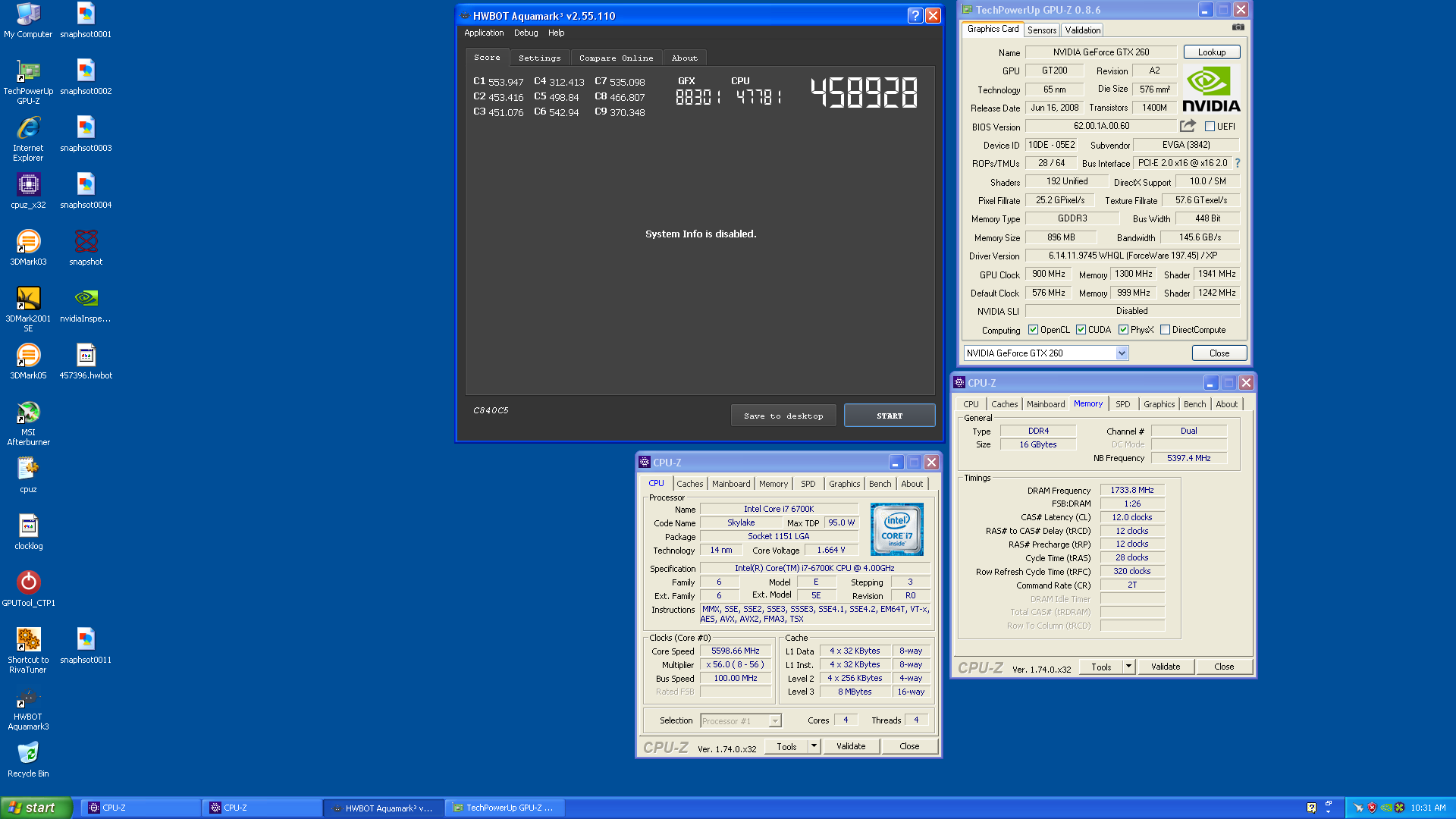This screenshot has height=819, width=1456.
Task: Toggle UEFI checkbox in GPU-Z
Action: click(x=1210, y=127)
